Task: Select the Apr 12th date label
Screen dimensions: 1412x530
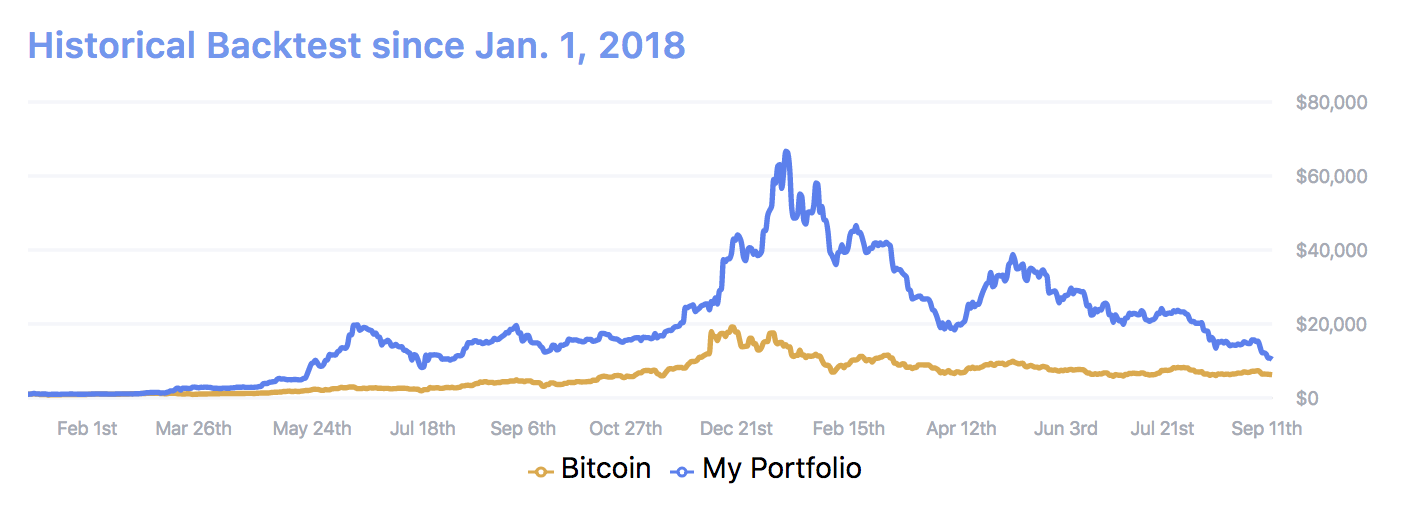Action: click(x=961, y=429)
